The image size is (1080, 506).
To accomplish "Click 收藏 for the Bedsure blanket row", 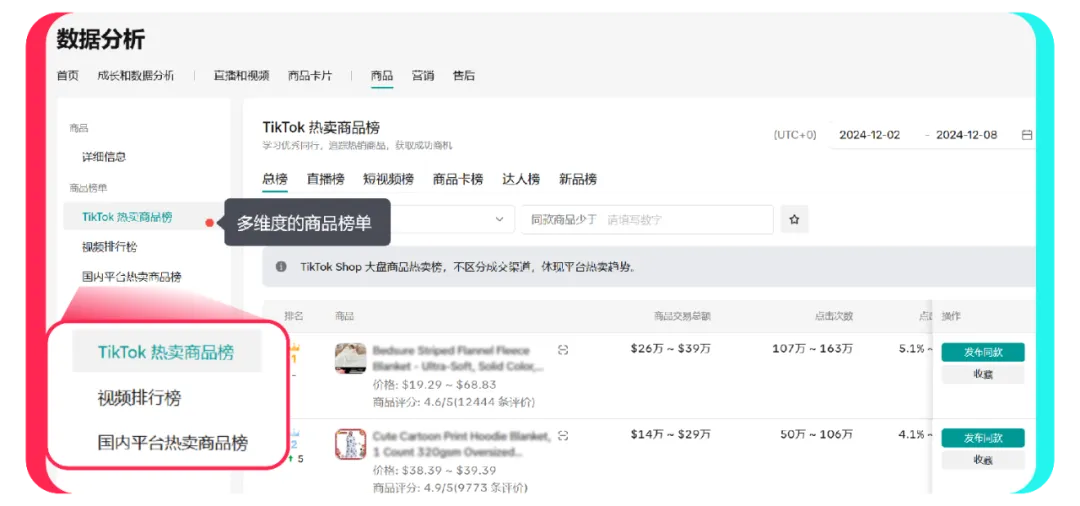I will [983, 375].
